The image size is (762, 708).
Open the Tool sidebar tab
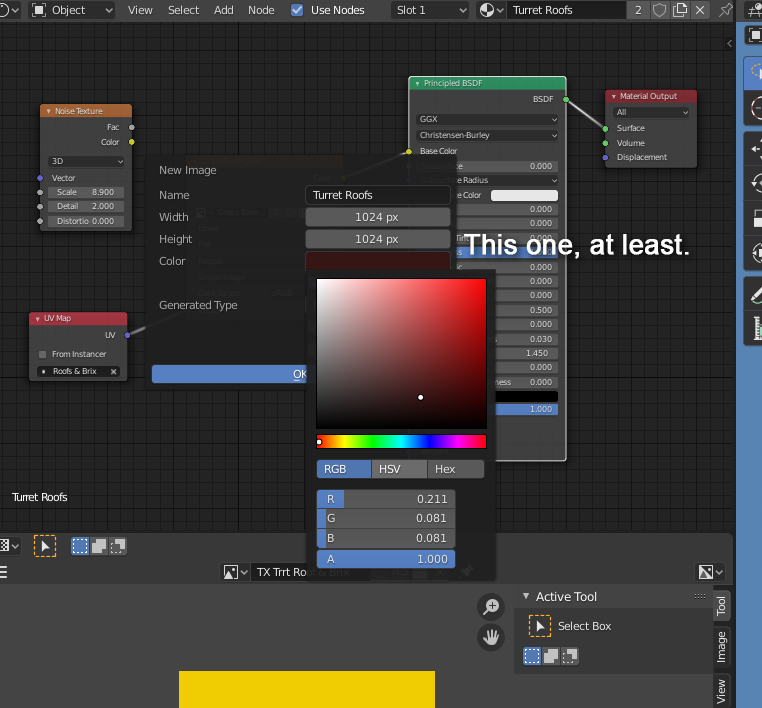[x=721, y=605]
